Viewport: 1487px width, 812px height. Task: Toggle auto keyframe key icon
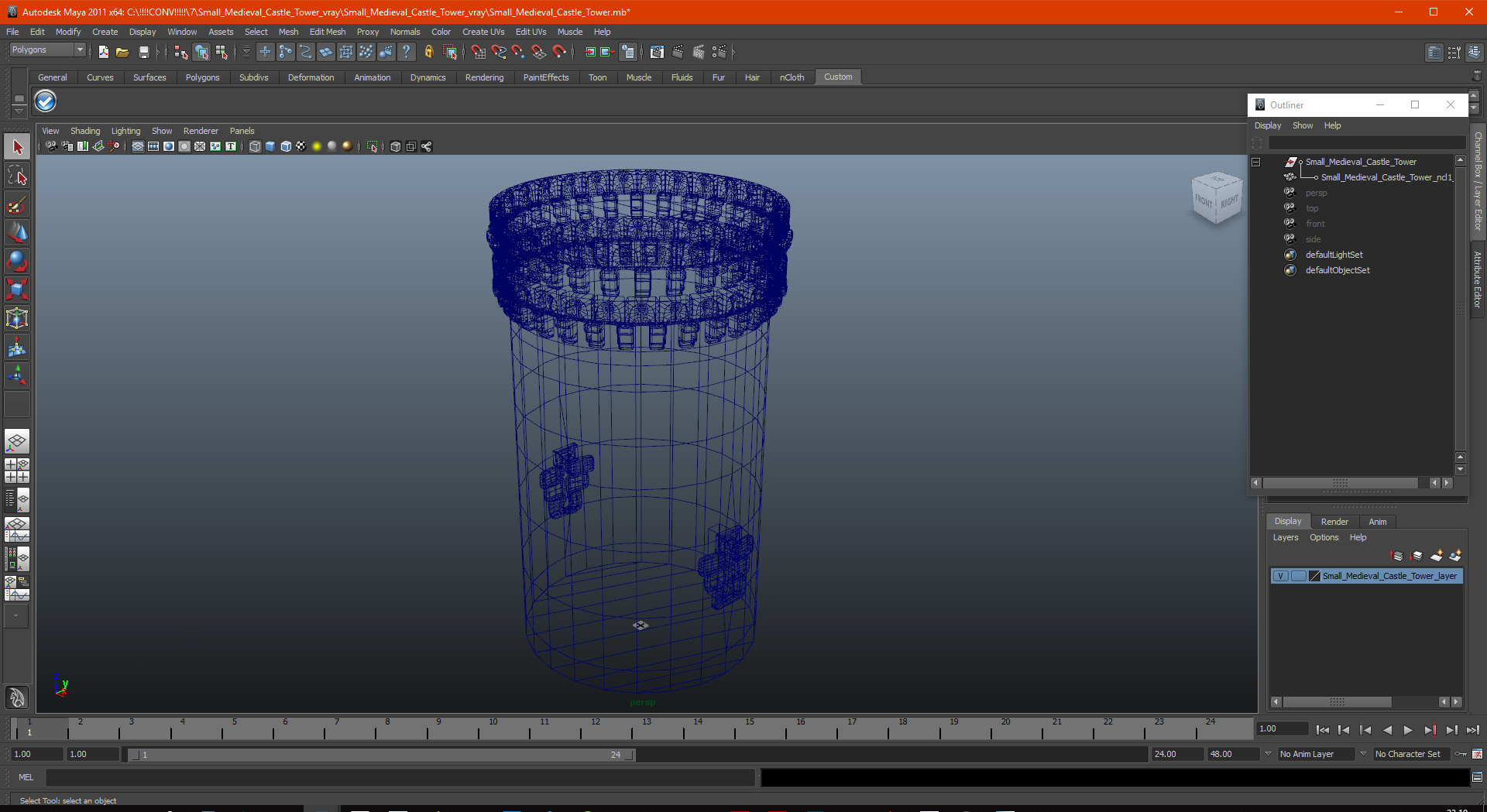click(1461, 754)
